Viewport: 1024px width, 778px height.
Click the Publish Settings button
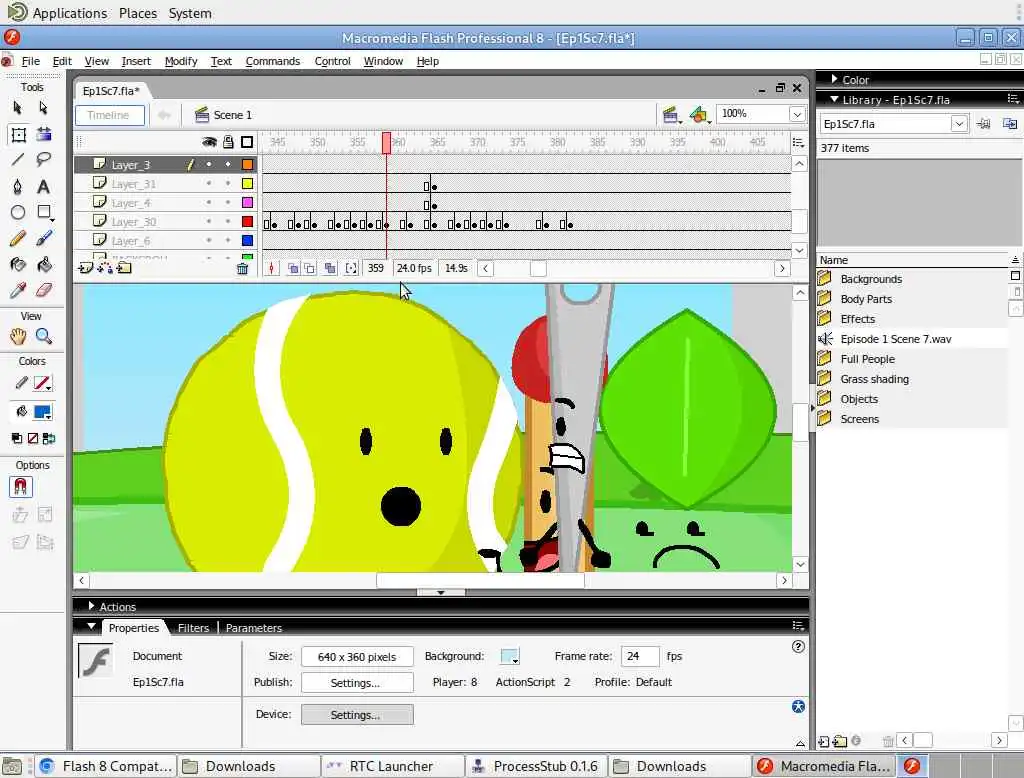click(x=357, y=683)
